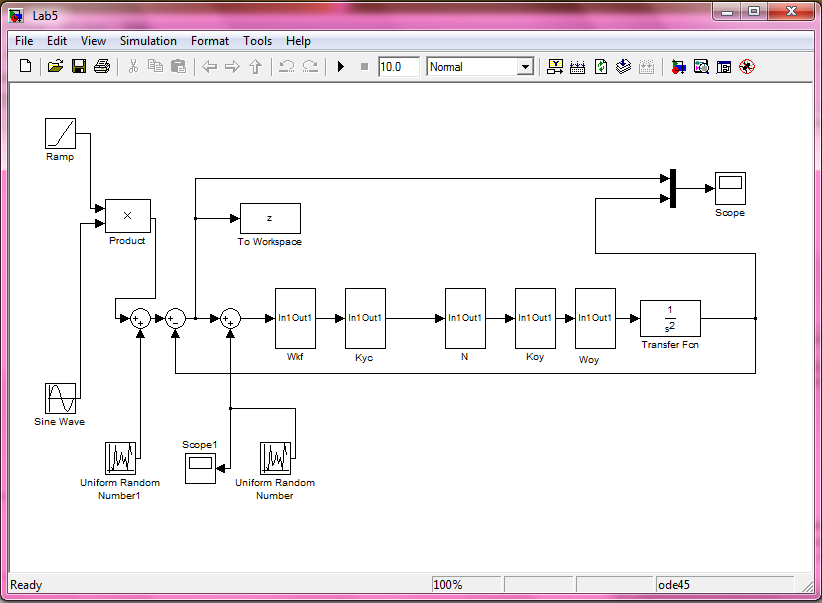
Task: Select the Sine Wave block
Action: 60,398
